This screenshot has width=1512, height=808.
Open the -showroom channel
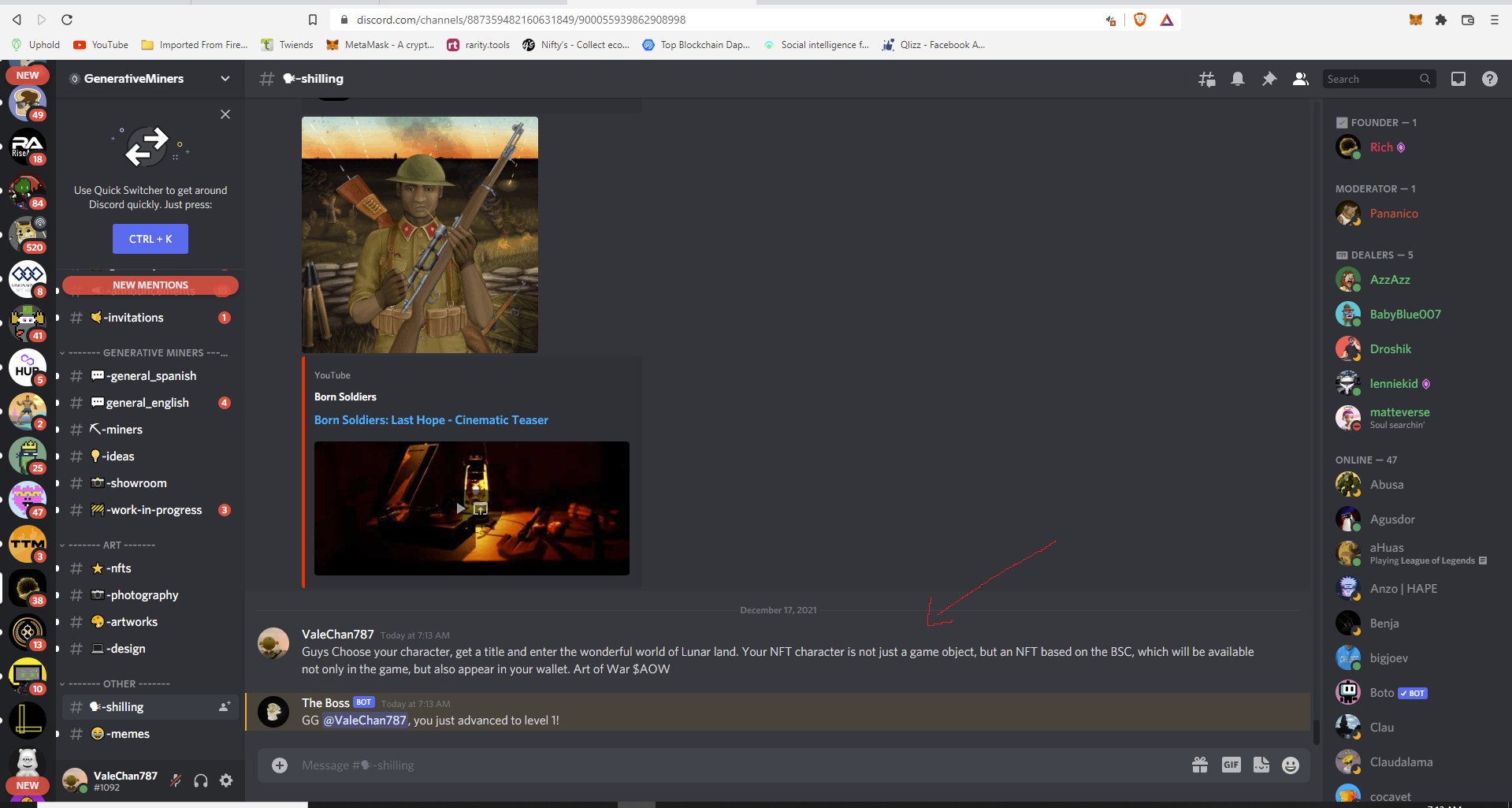point(150,483)
